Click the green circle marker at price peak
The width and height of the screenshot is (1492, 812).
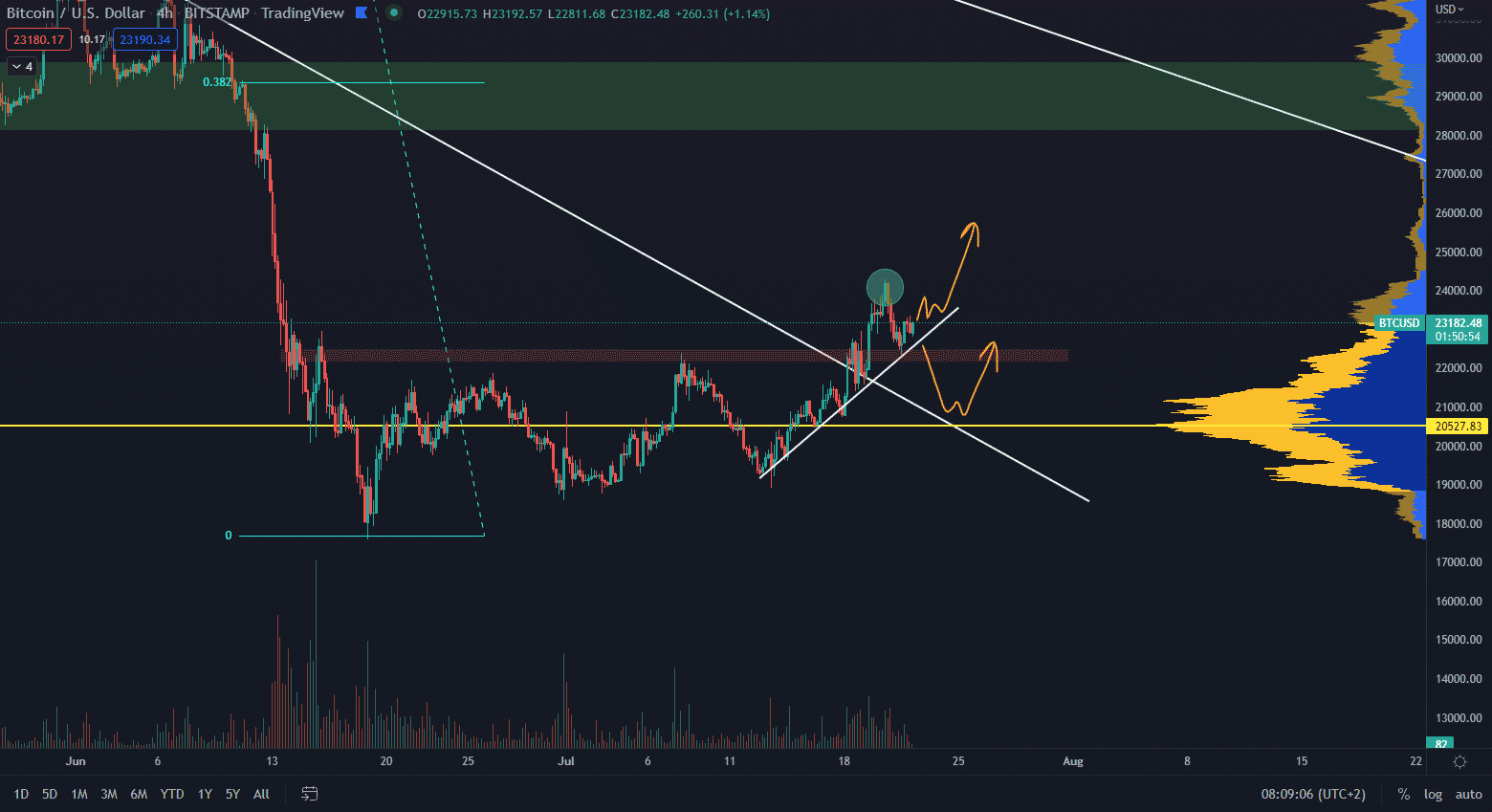(x=885, y=287)
